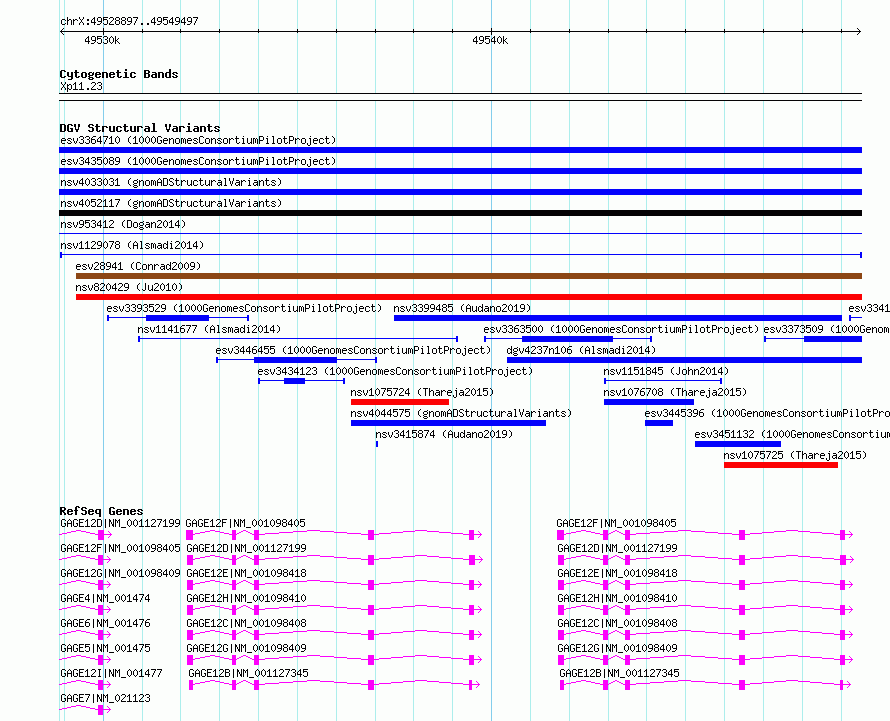Click the 49540k scale tick label
The image size is (890, 721).
(x=490, y=40)
